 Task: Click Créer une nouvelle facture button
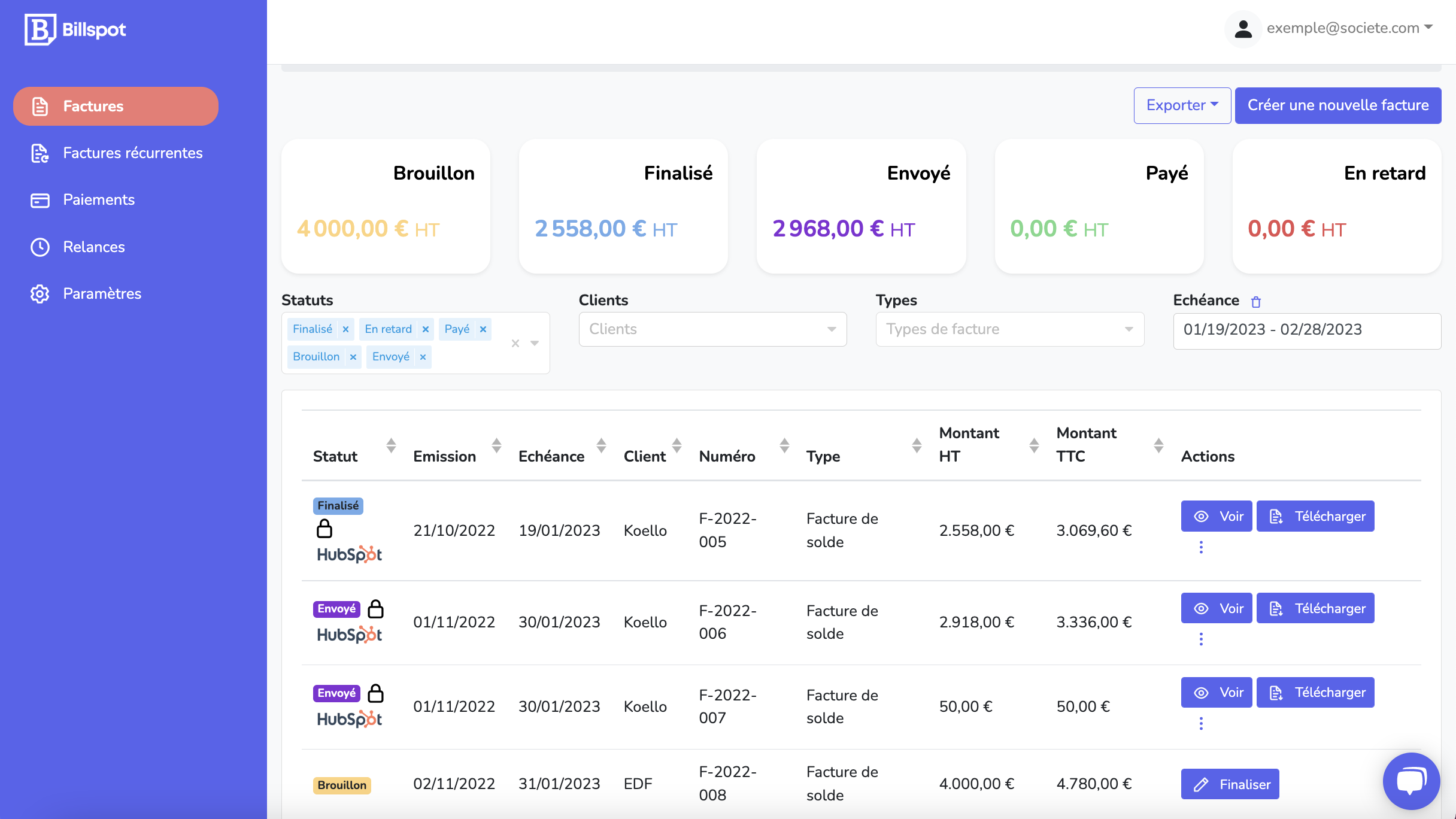coord(1337,105)
